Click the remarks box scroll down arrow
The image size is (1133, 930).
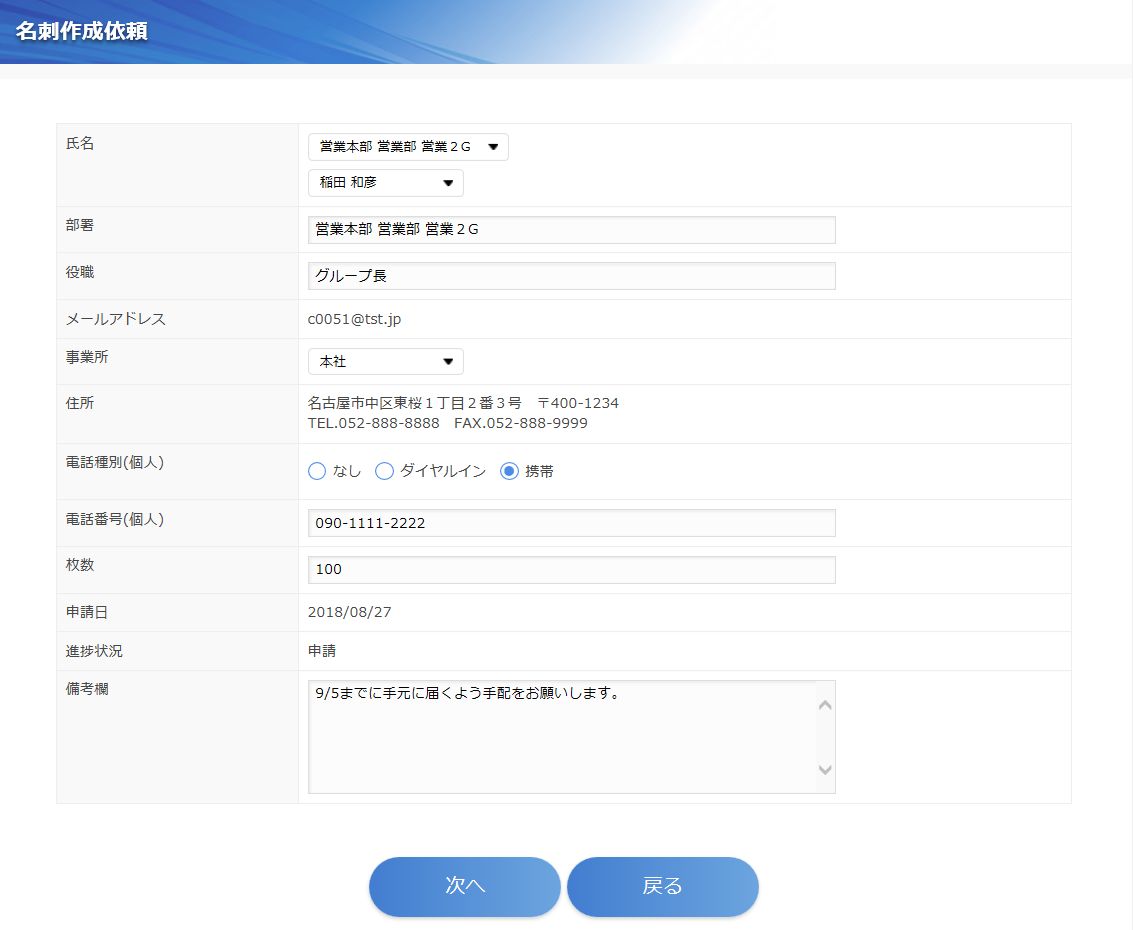click(825, 770)
